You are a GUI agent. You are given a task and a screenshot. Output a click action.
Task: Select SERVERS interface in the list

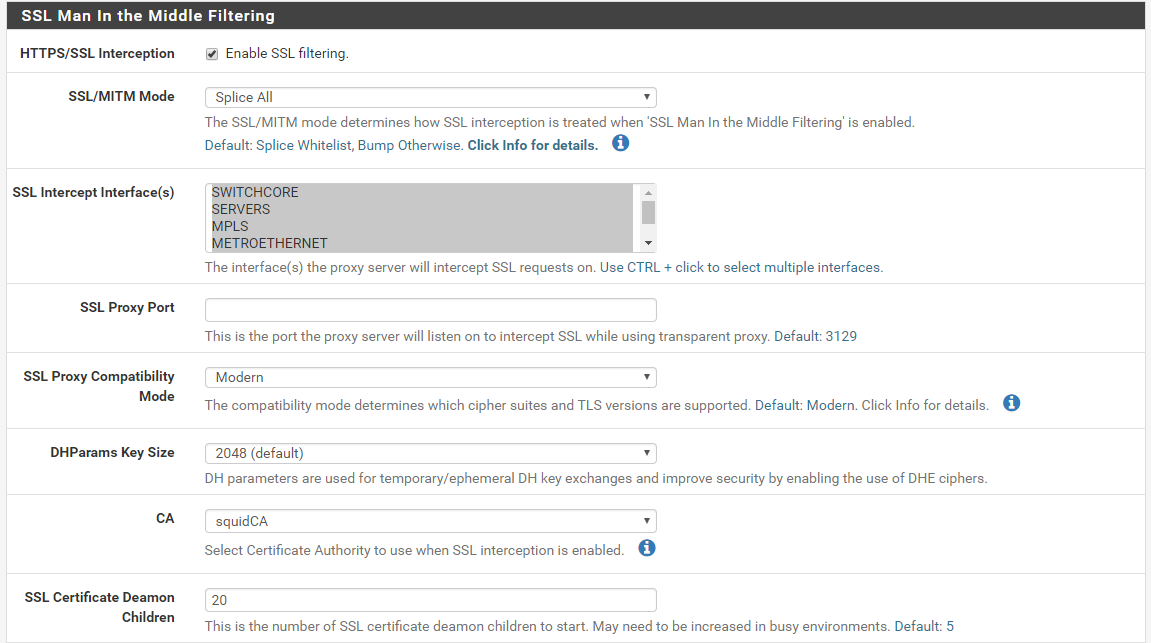click(x=241, y=209)
